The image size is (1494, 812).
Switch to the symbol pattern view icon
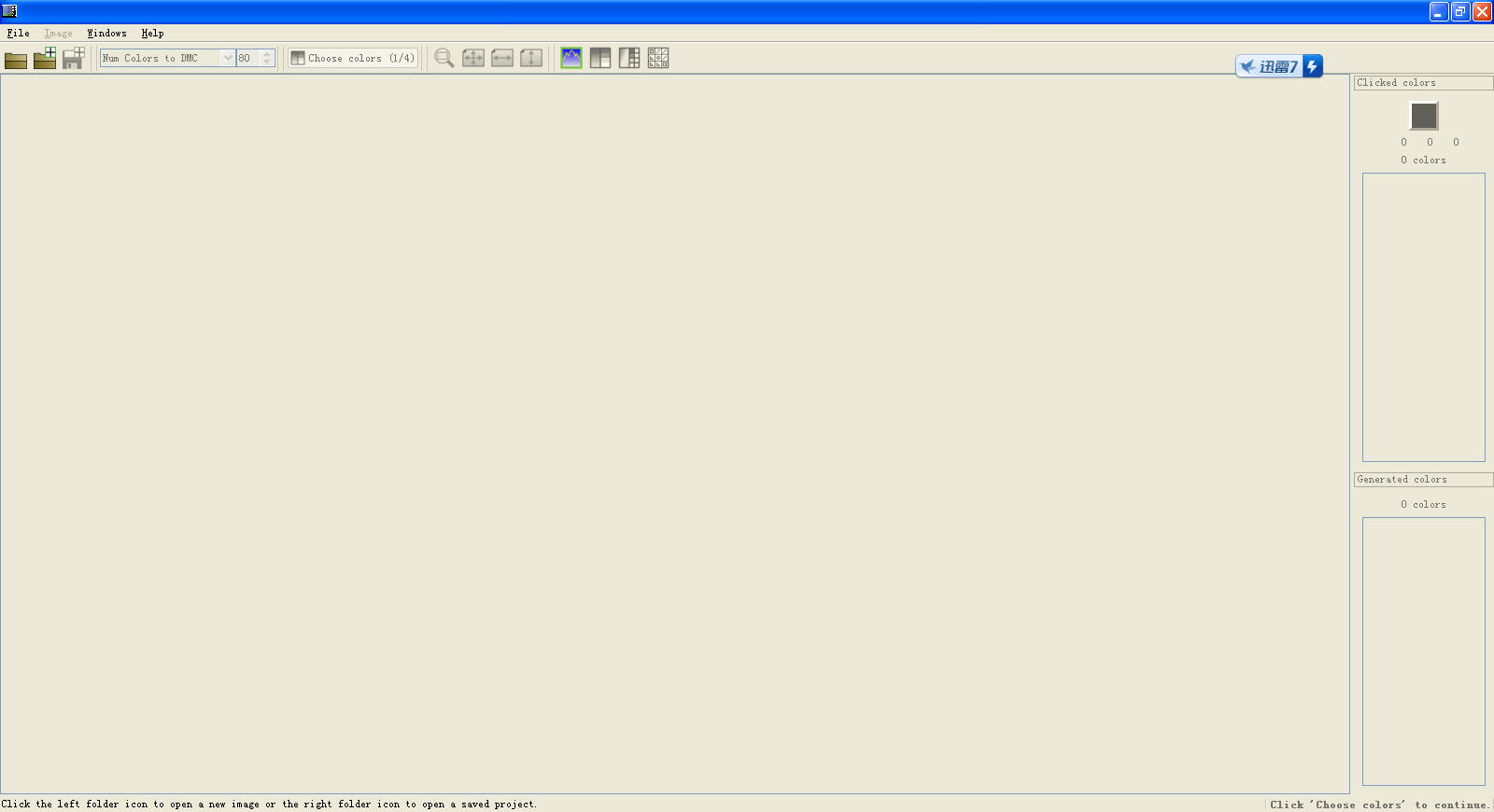tap(658, 58)
